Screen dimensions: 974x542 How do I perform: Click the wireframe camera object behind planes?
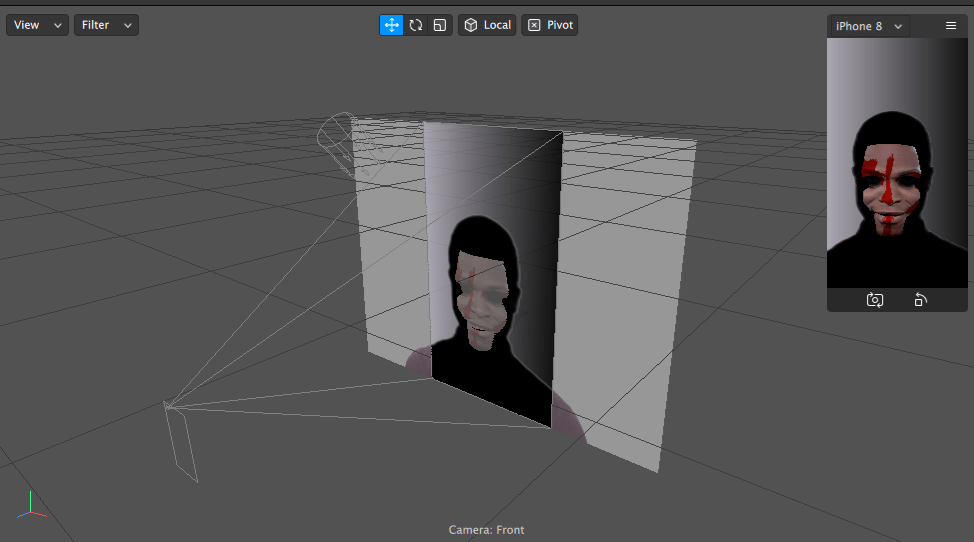pyautogui.click(x=337, y=133)
